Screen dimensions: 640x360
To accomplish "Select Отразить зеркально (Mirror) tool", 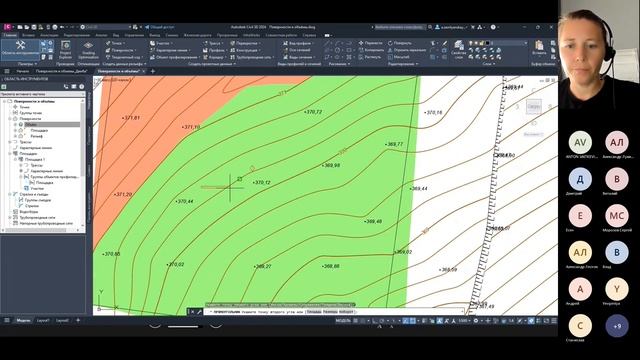I will pyautogui.click(x=407, y=50).
